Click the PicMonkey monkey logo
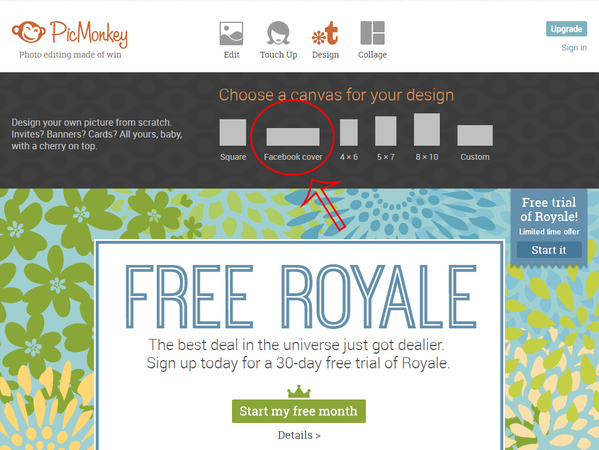The height and width of the screenshot is (450, 599). [x=28, y=32]
